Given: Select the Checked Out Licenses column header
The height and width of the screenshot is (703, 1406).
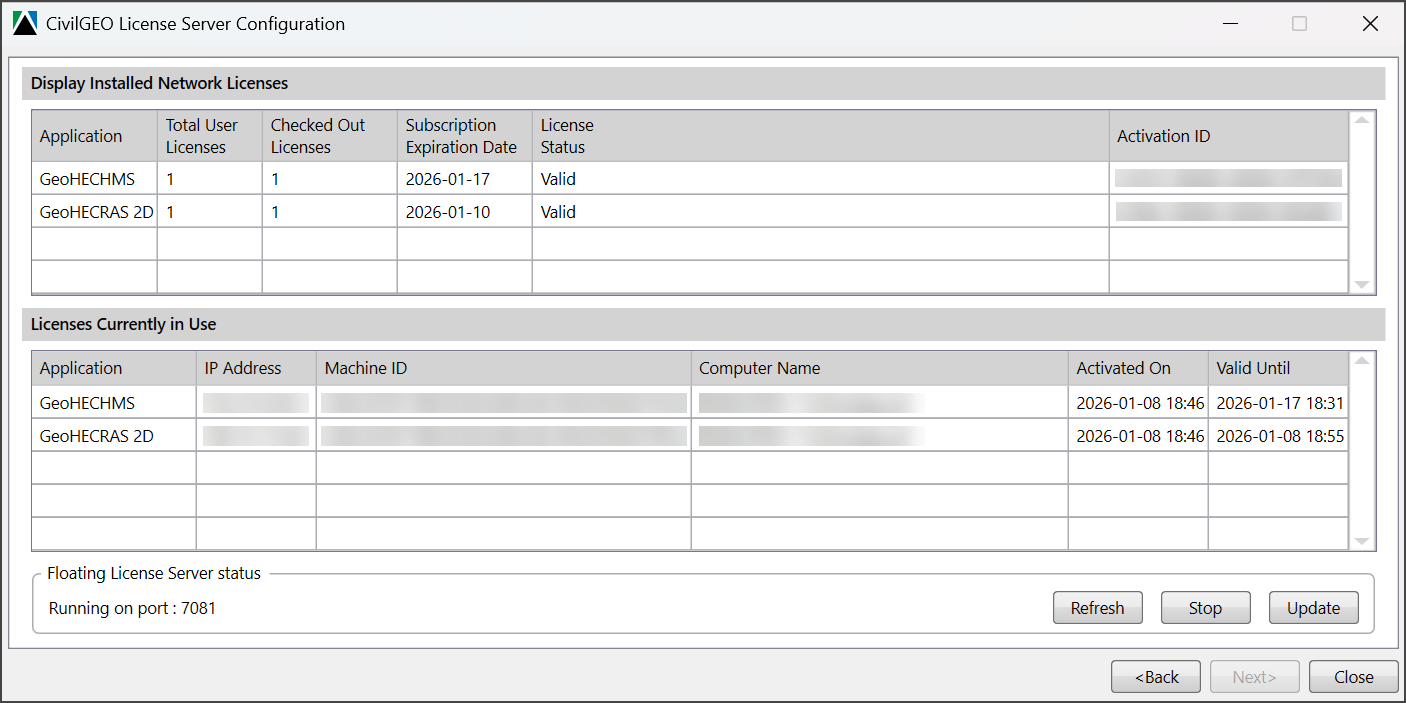Looking at the screenshot, I should click(329, 136).
